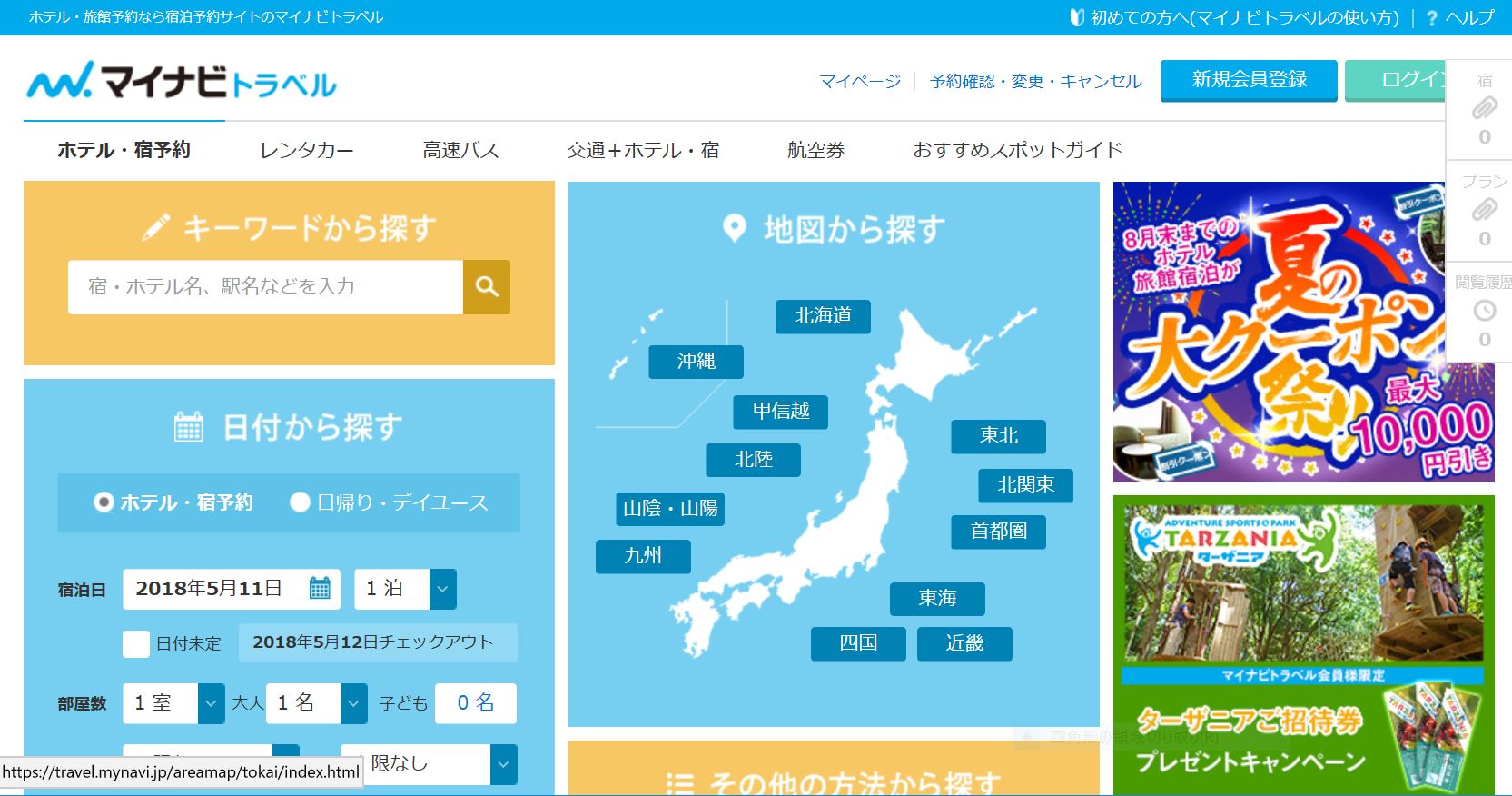Select 沖縄 region button
This screenshot has height=796, width=1512.
tap(697, 362)
